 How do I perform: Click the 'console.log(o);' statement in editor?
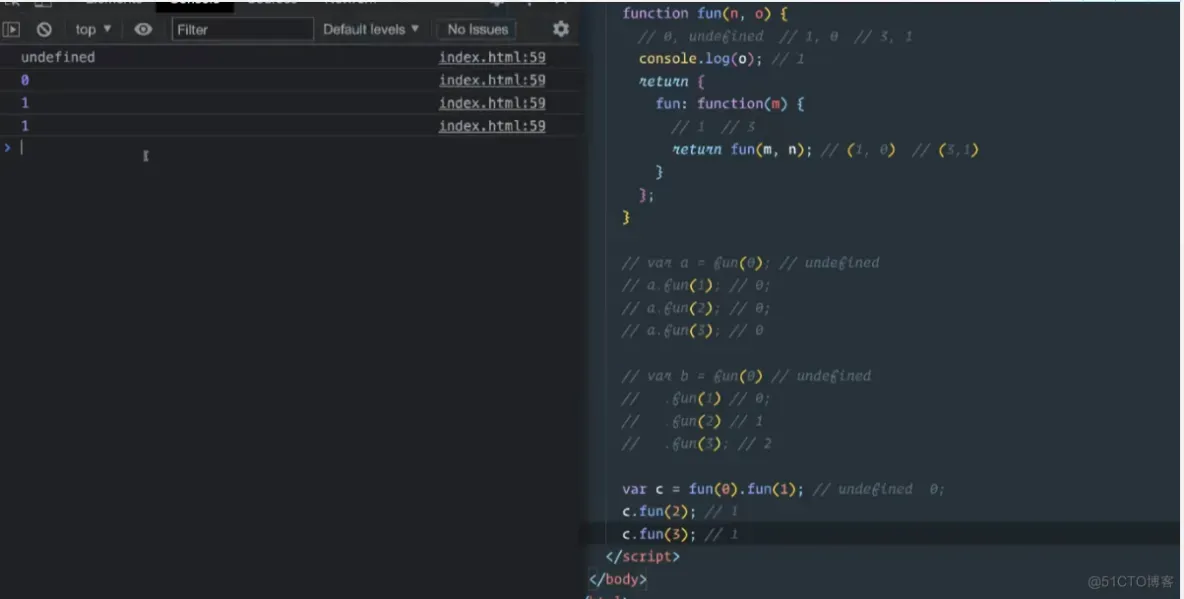[700, 59]
